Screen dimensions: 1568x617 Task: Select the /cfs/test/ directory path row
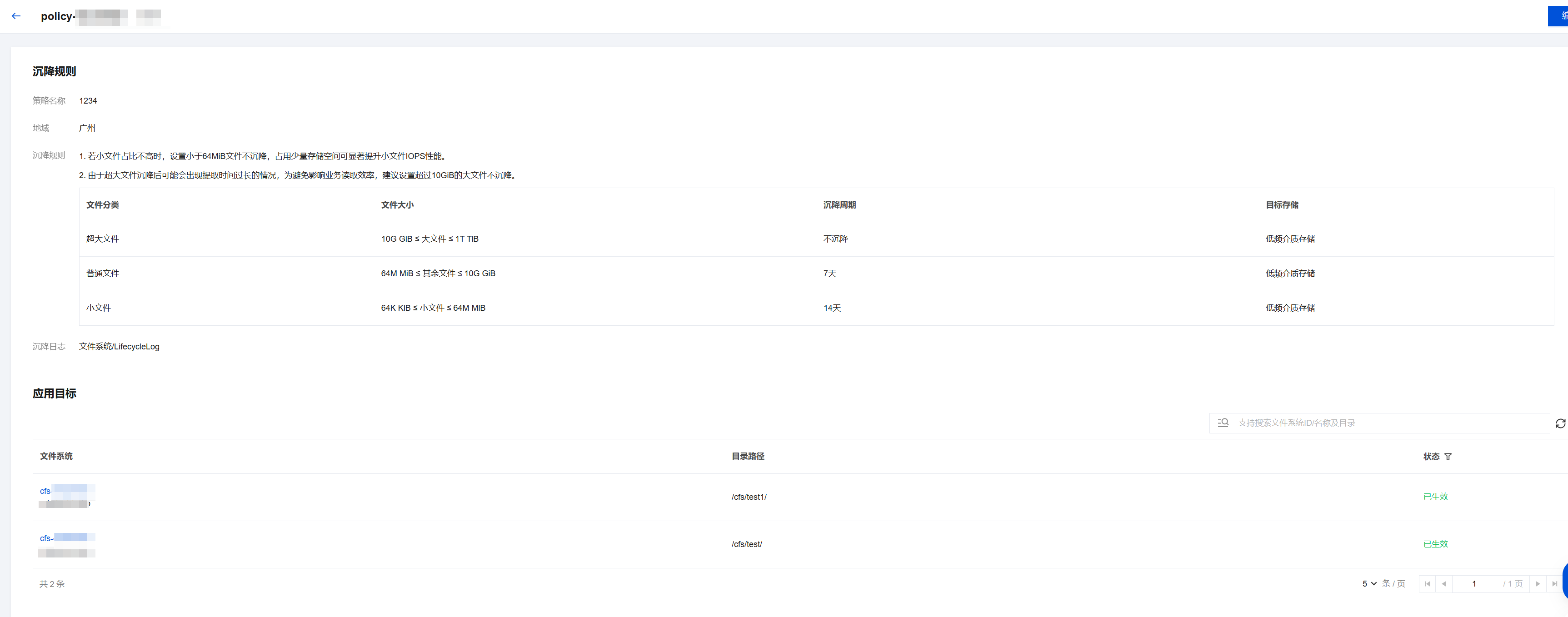click(x=746, y=544)
